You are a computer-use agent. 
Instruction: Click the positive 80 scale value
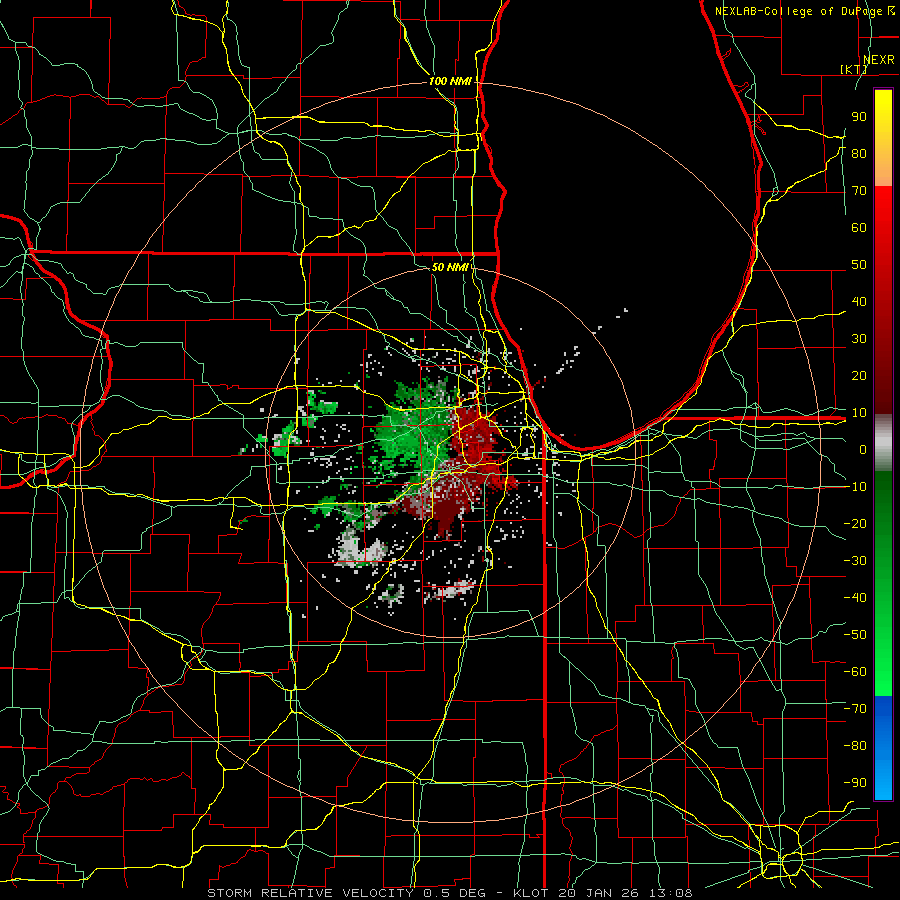(x=859, y=153)
